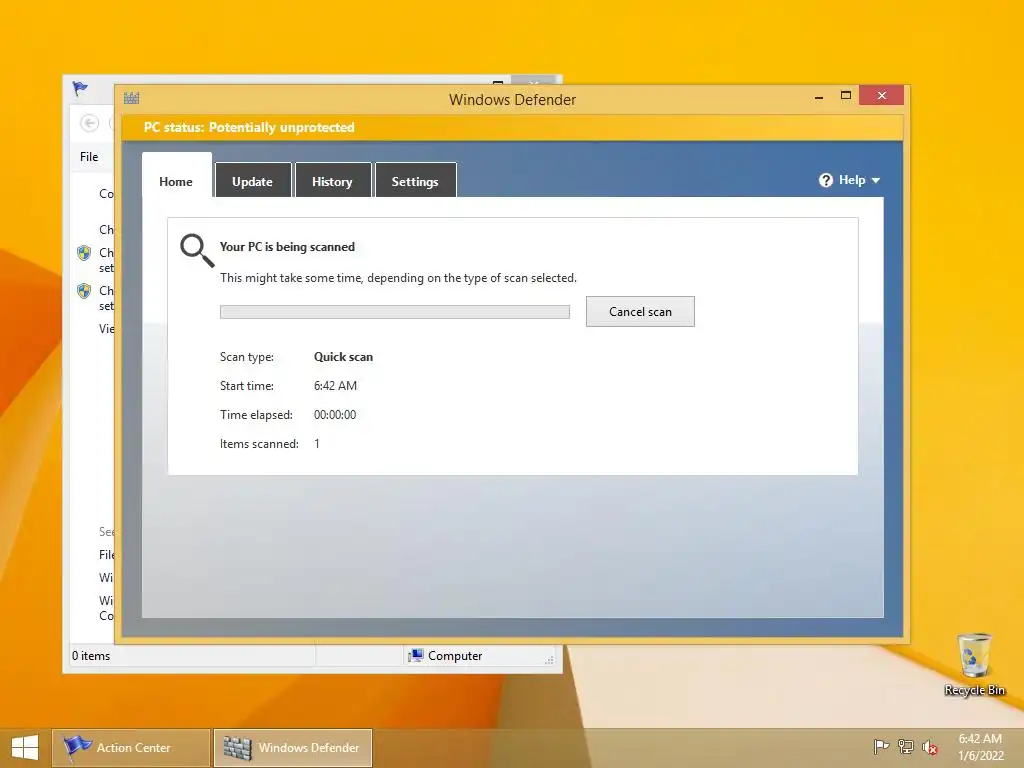
Task: Select the 'PC status: Potentially unprotected' banner text
Action: pyautogui.click(x=249, y=127)
